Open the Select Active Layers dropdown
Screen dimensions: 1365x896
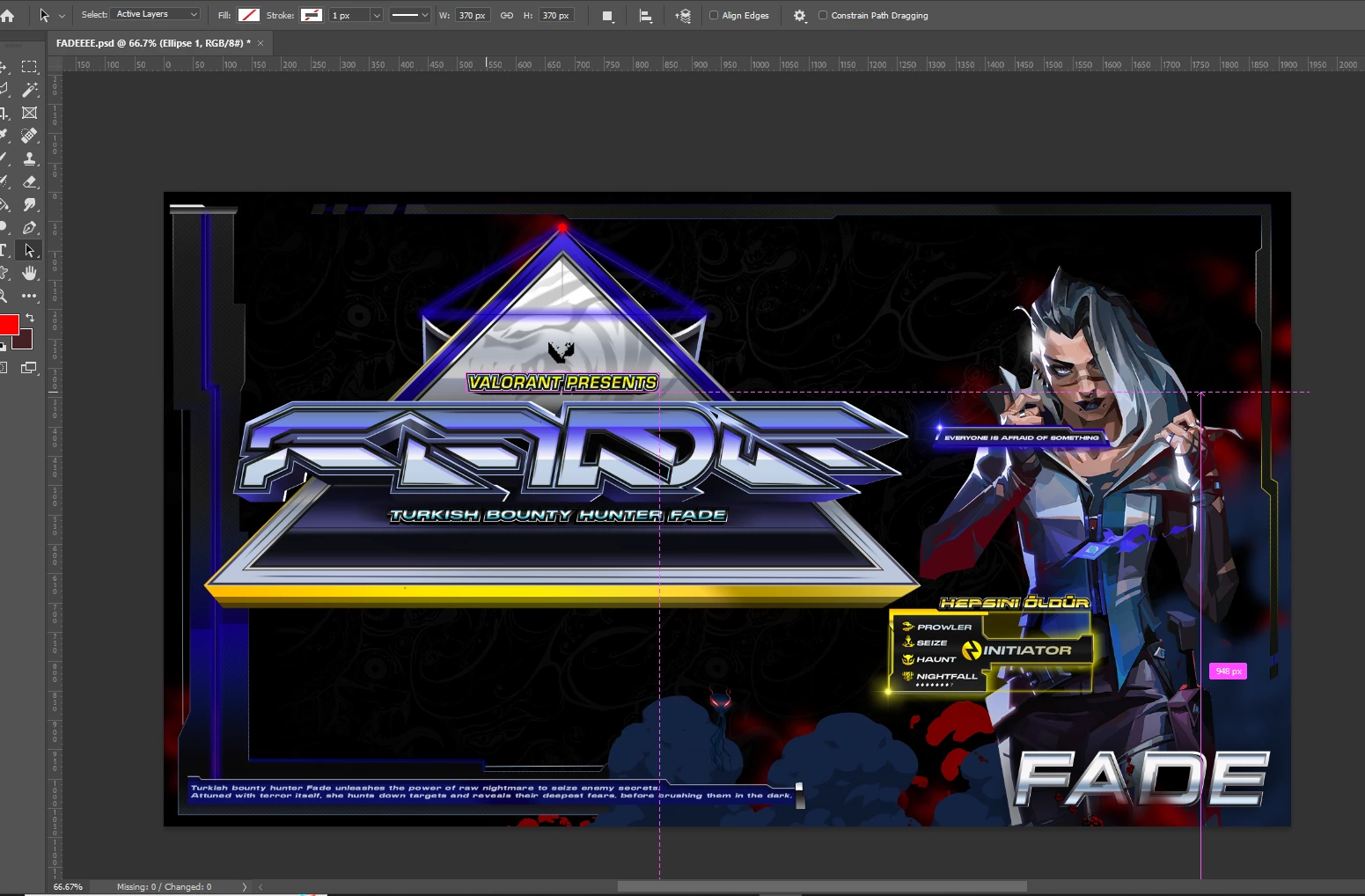coord(157,15)
